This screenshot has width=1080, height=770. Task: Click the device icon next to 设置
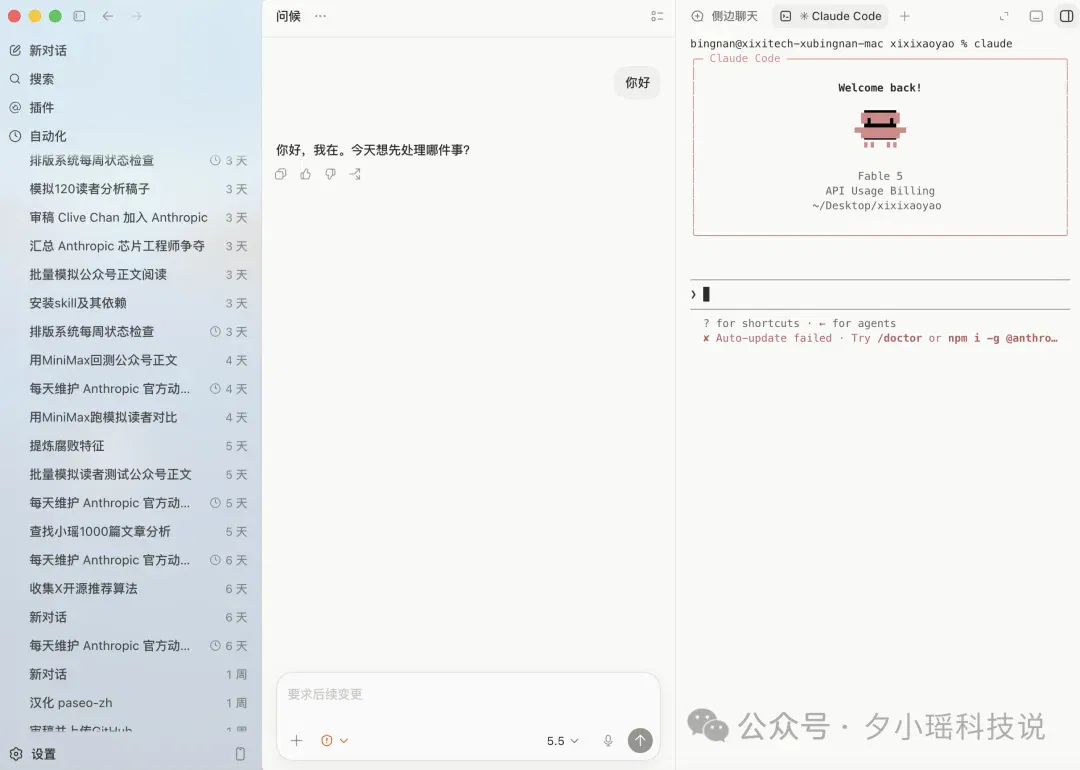coord(240,754)
